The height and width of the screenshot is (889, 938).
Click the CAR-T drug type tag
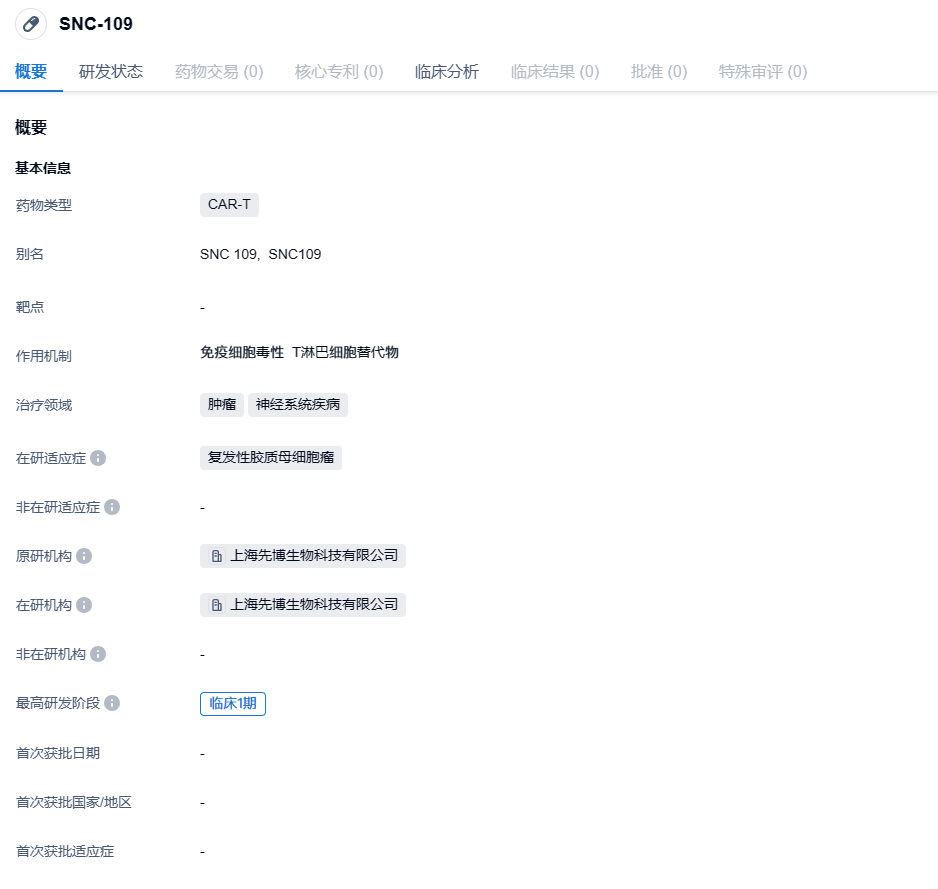[x=229, y=205]
